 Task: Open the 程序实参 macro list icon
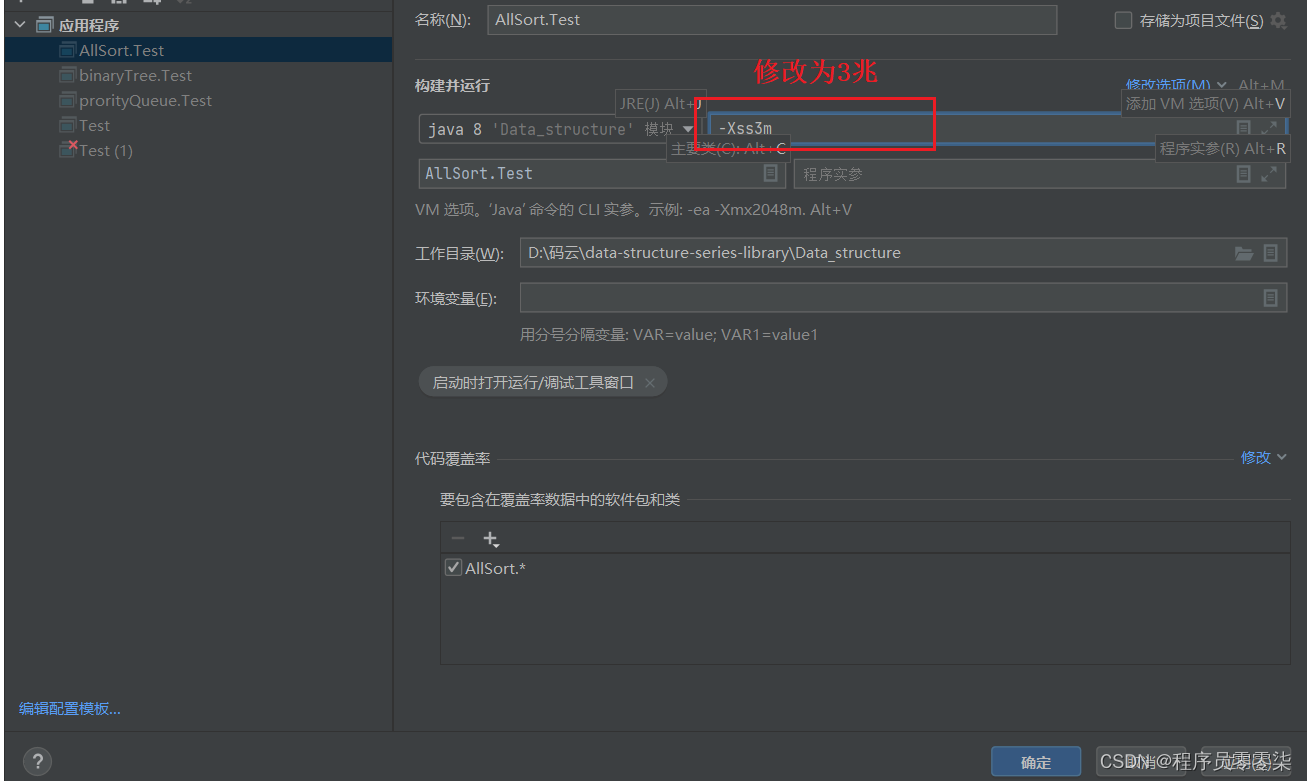pyautogui.click(x=1244, y=174)
